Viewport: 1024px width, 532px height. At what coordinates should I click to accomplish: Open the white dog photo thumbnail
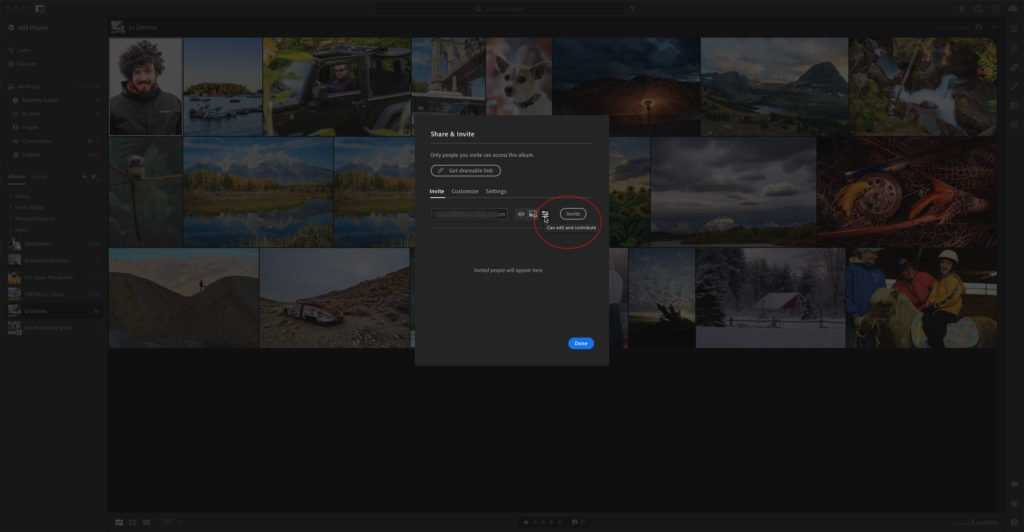[519, 76]
